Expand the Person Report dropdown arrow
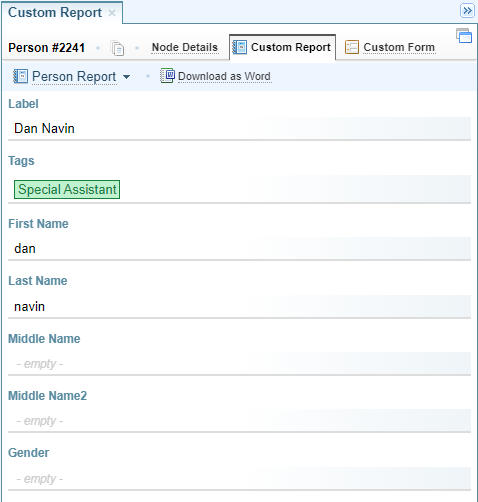Screen dimensions: 478x502 click(126, 77)
